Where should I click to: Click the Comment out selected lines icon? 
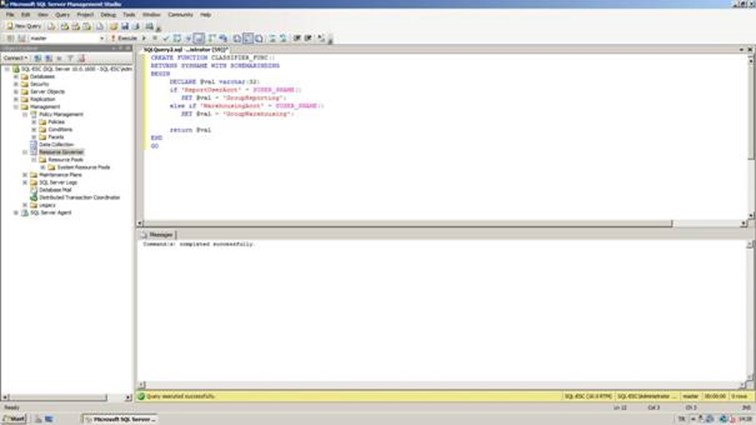point(272,38)
